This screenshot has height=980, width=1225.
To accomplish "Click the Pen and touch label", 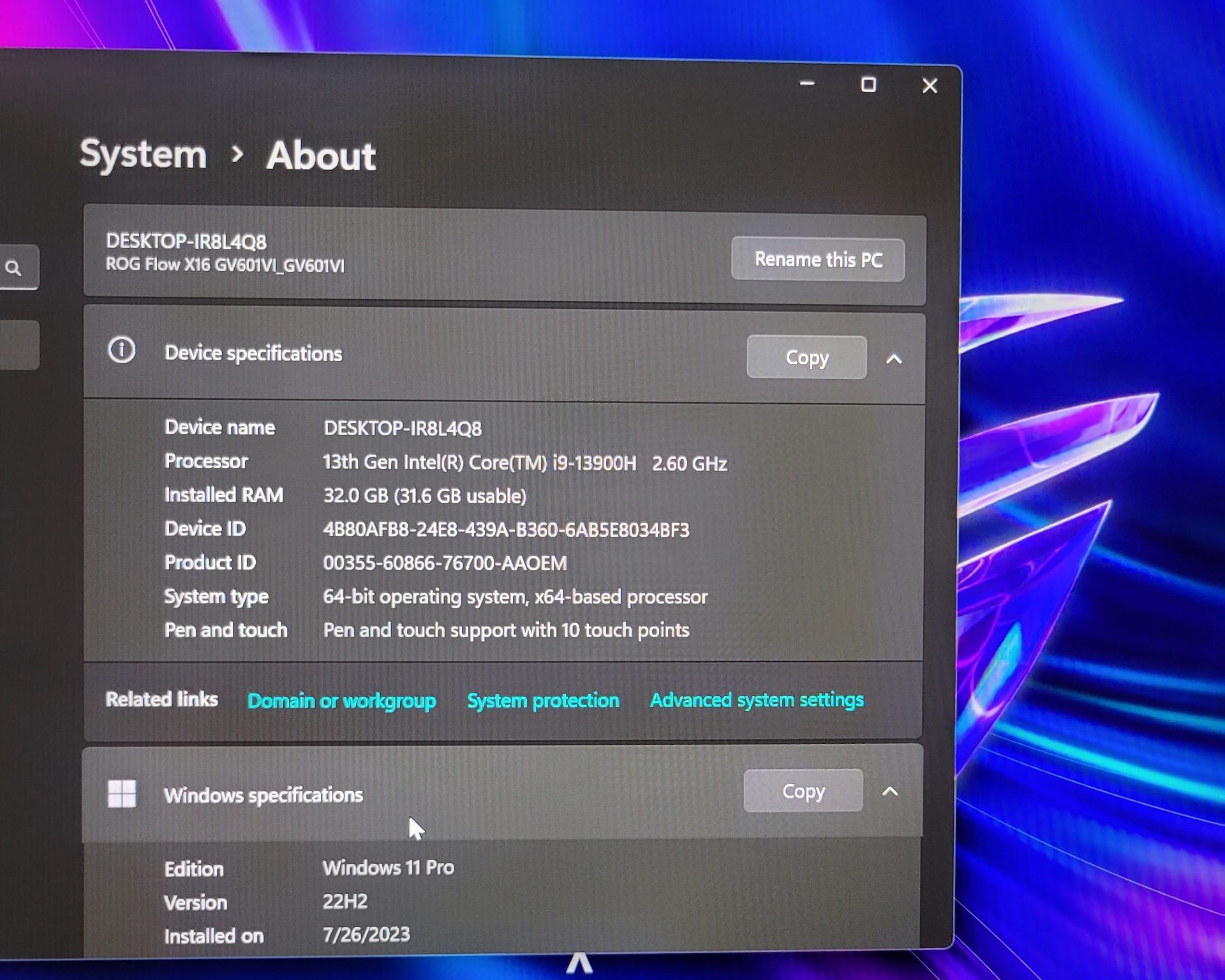I will (x=226, y=630).
